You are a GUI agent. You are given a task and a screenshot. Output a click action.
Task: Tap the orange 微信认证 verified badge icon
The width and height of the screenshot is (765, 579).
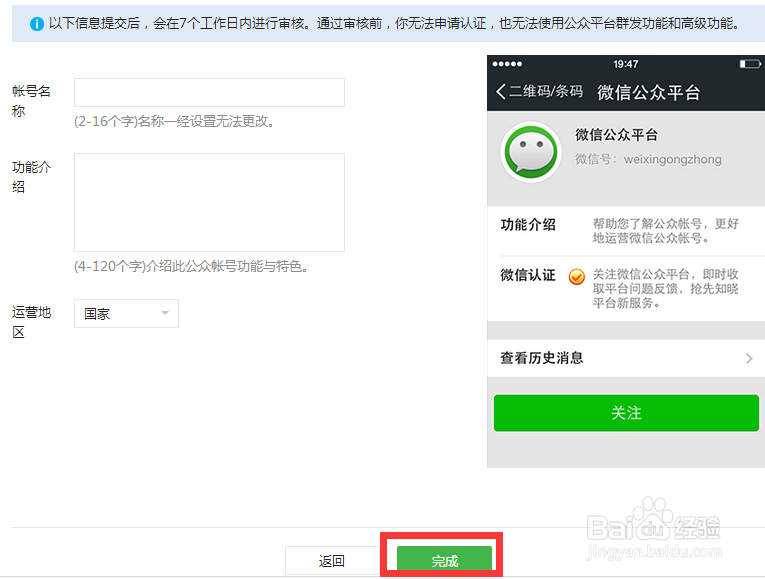tap(577, 277)
